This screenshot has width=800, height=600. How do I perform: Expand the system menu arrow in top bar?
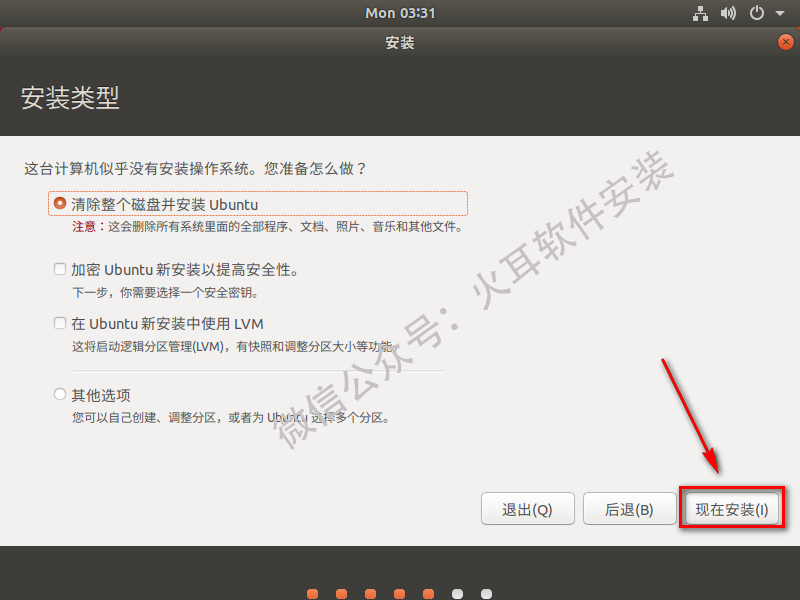point(780,14)
